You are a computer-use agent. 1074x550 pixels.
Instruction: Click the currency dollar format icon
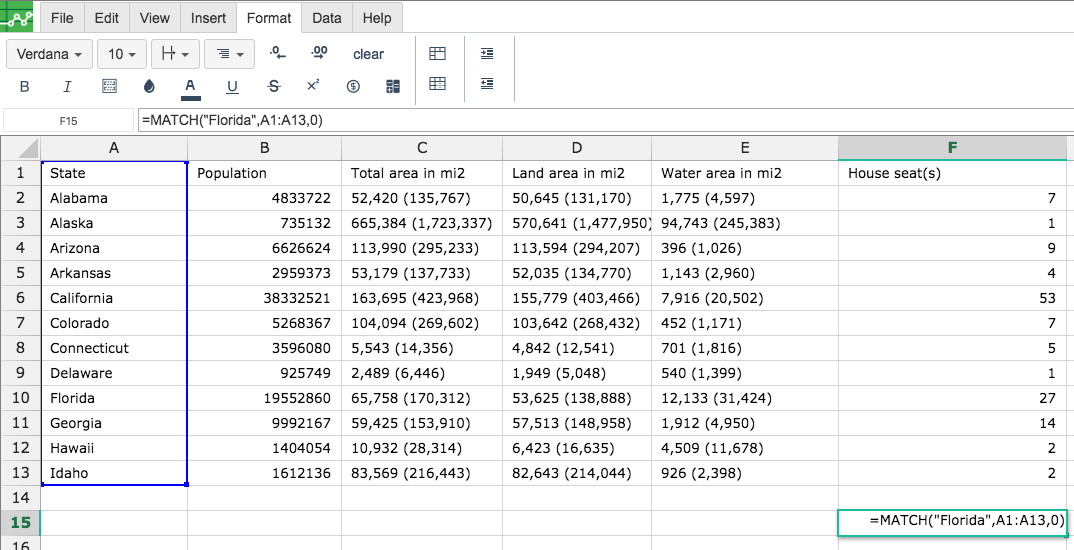pos(353,86)
